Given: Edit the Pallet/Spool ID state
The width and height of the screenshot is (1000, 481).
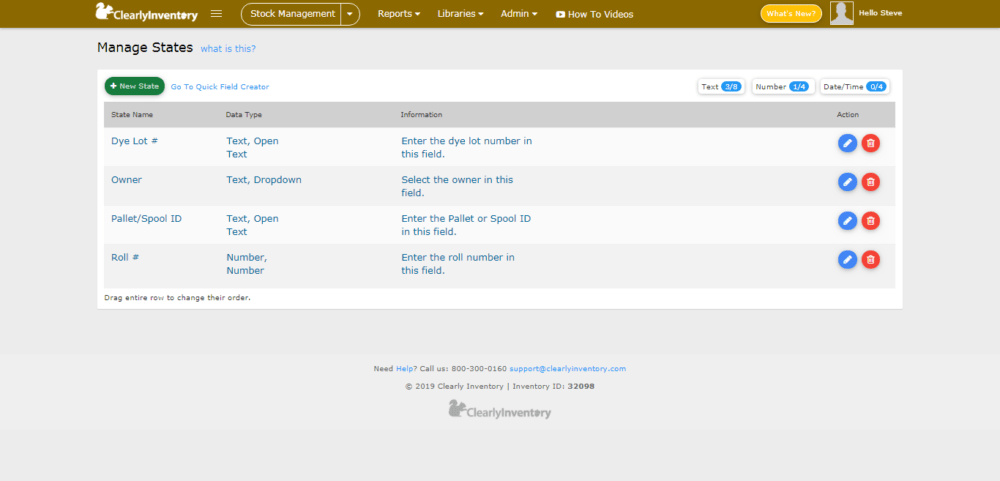Looking at the screenshot, I should point(847,221).
